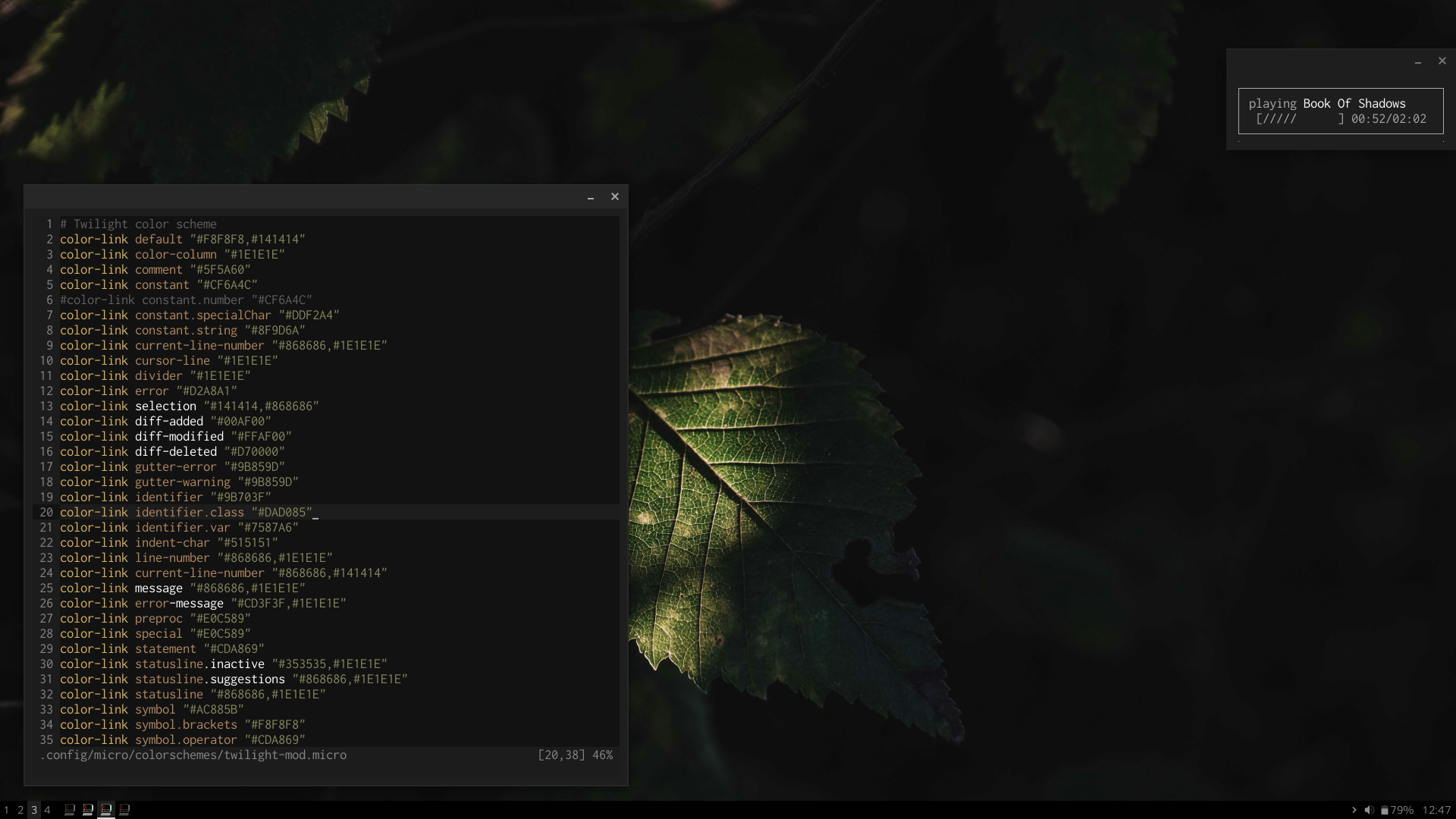
Task: Click line-number "#868686,#1E1E1E" on line 23
Action: click(196, 558)
